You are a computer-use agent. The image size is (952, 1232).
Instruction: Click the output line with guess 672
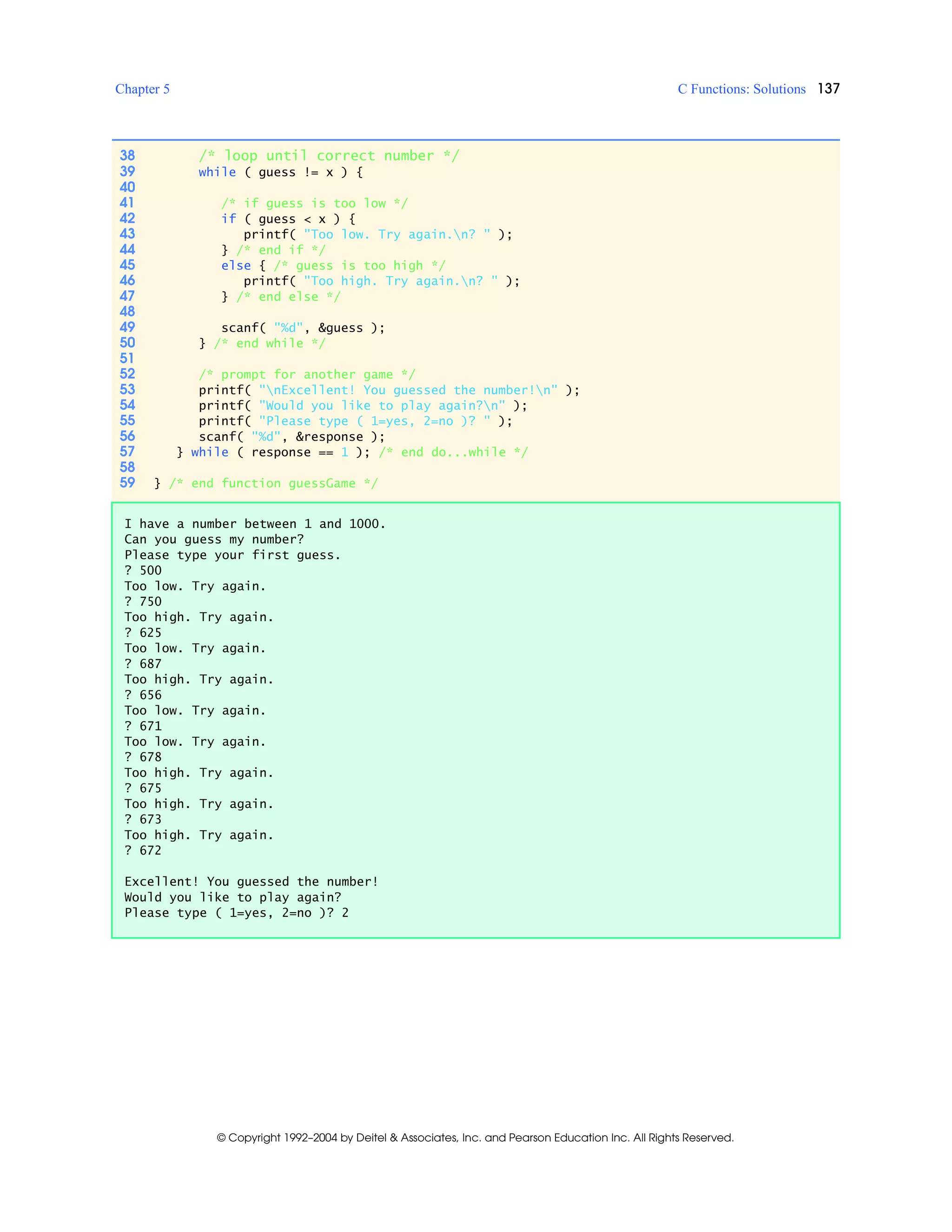143,851
